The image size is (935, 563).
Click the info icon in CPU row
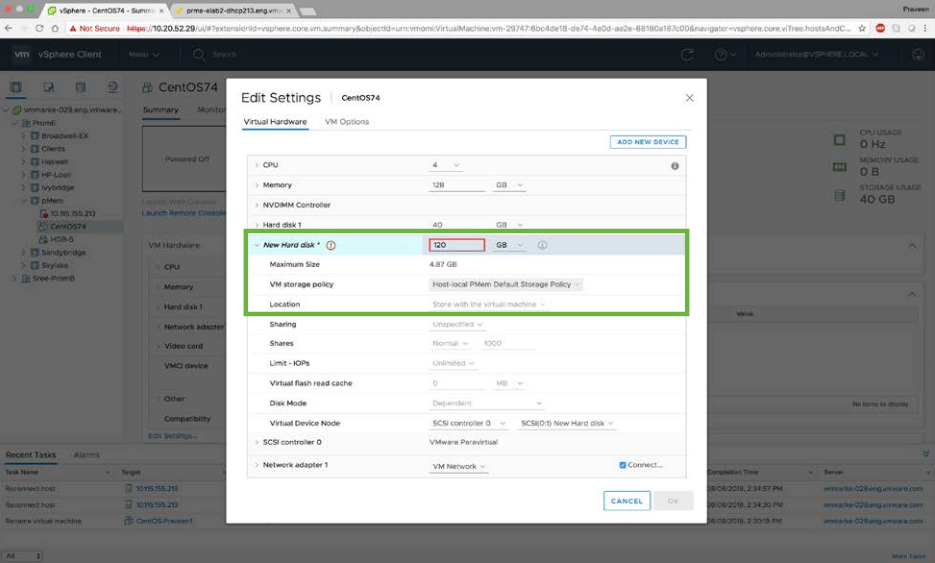pos(674,166)
